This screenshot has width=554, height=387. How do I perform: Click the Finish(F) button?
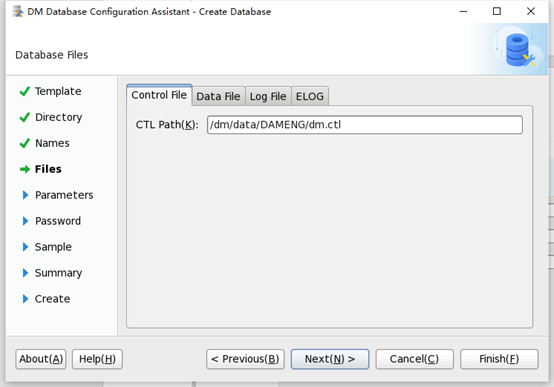499,359
